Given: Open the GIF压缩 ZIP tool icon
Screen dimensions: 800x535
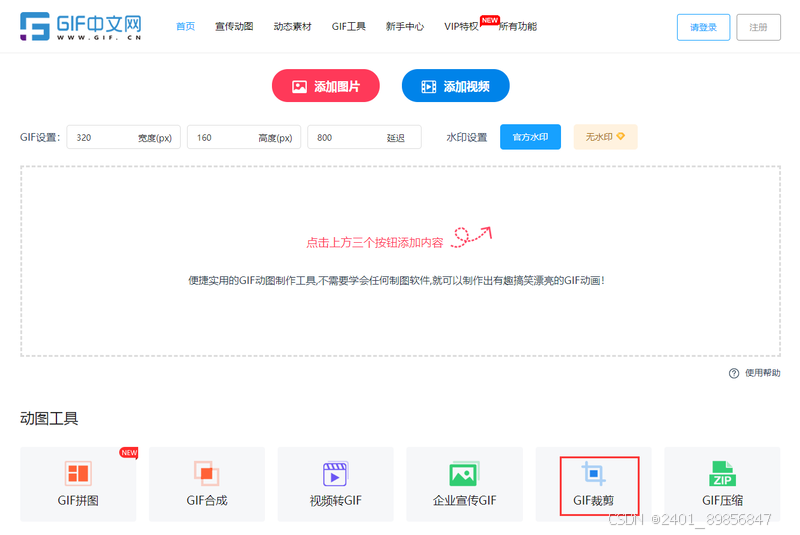Looking at the screenshot, I should pos(722,473).
